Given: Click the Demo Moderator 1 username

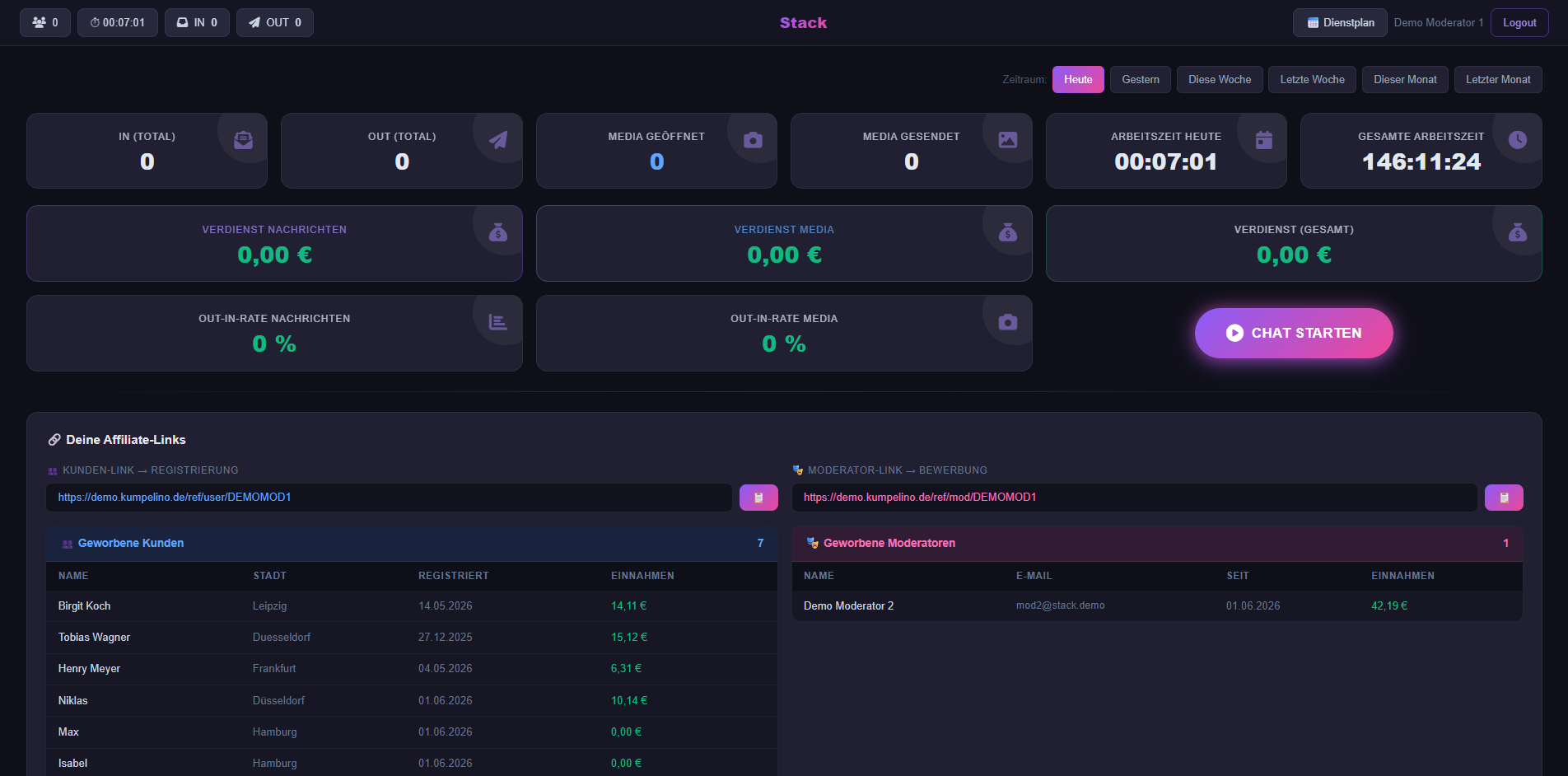Looking at the screenshot, I should pyautogui.click(x=1438, y=23).
